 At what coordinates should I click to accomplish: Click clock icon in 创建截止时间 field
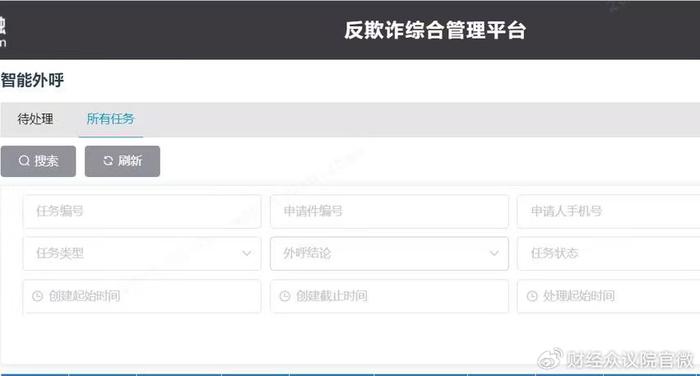[x=285, y=296]
